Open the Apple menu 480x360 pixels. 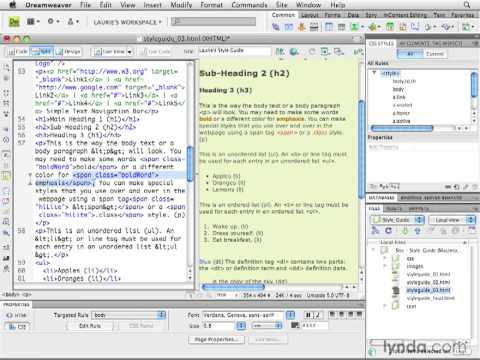[x=13, y=5]
